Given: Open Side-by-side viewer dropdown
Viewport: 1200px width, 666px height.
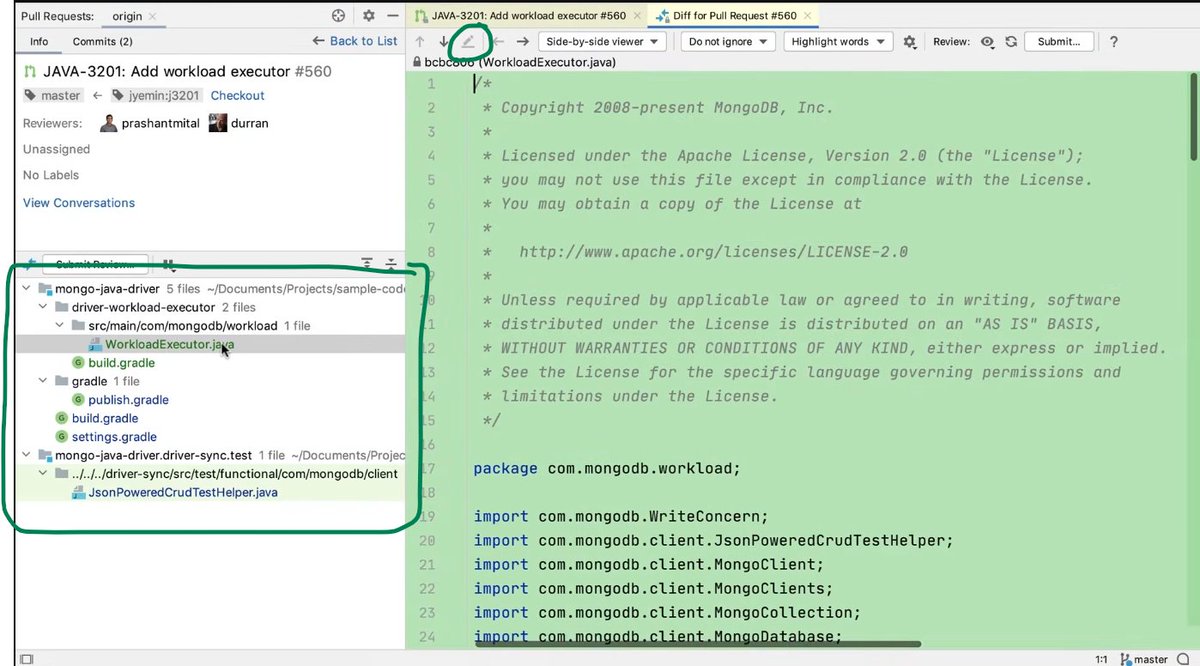Looking at the screenshot, I should 603,42.
